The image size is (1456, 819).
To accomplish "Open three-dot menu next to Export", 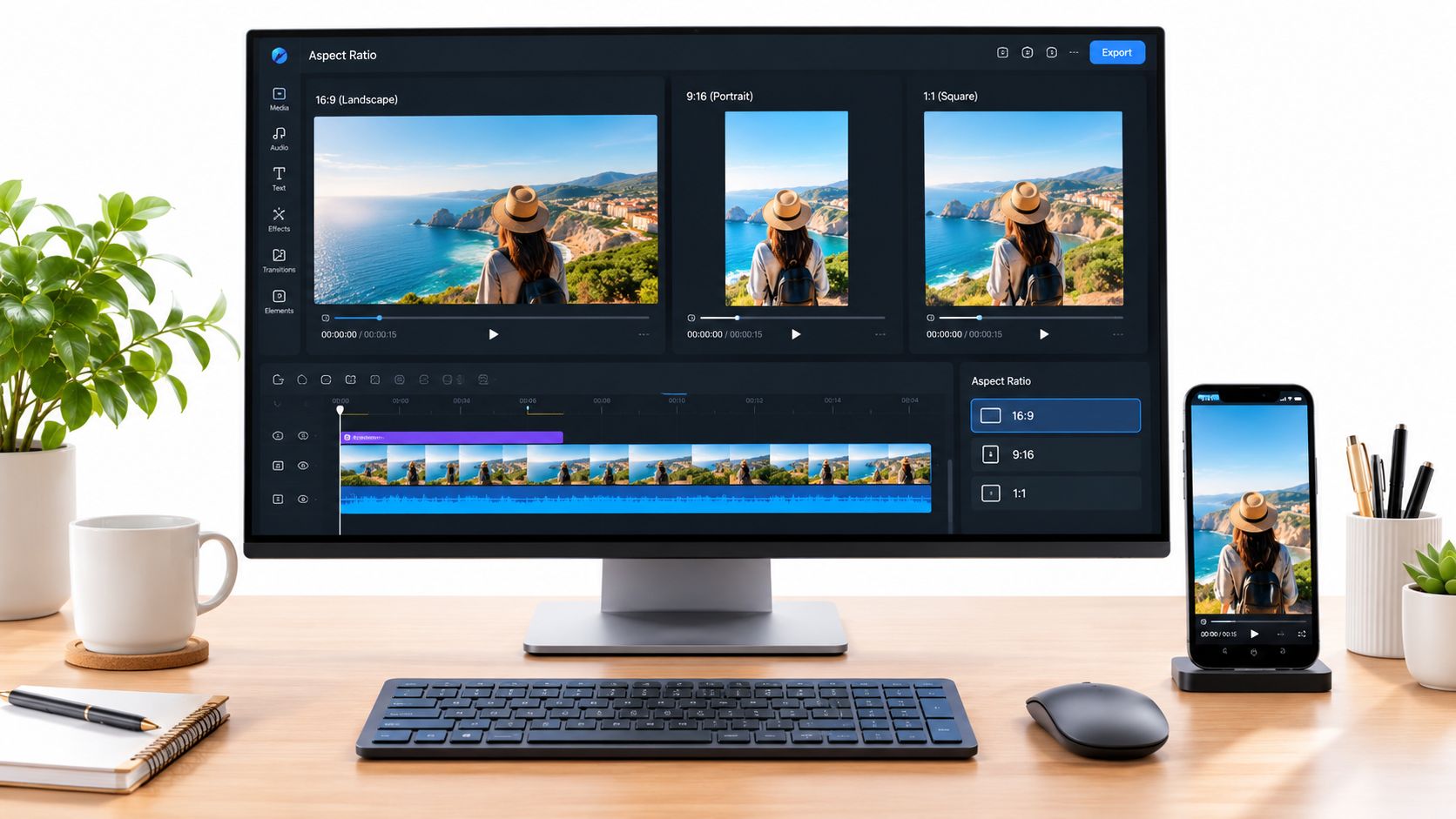I will pos(1074,52).
